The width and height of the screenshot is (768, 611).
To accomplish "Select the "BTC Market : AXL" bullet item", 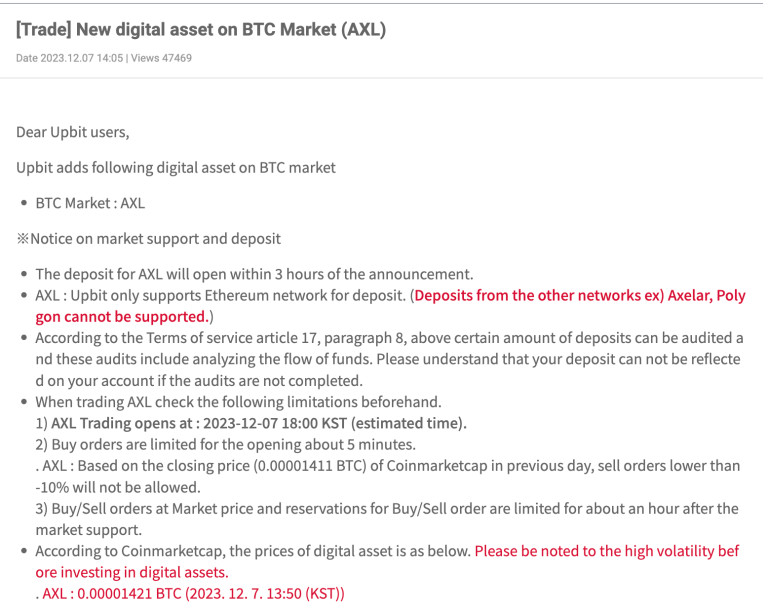I will point(90,203).
